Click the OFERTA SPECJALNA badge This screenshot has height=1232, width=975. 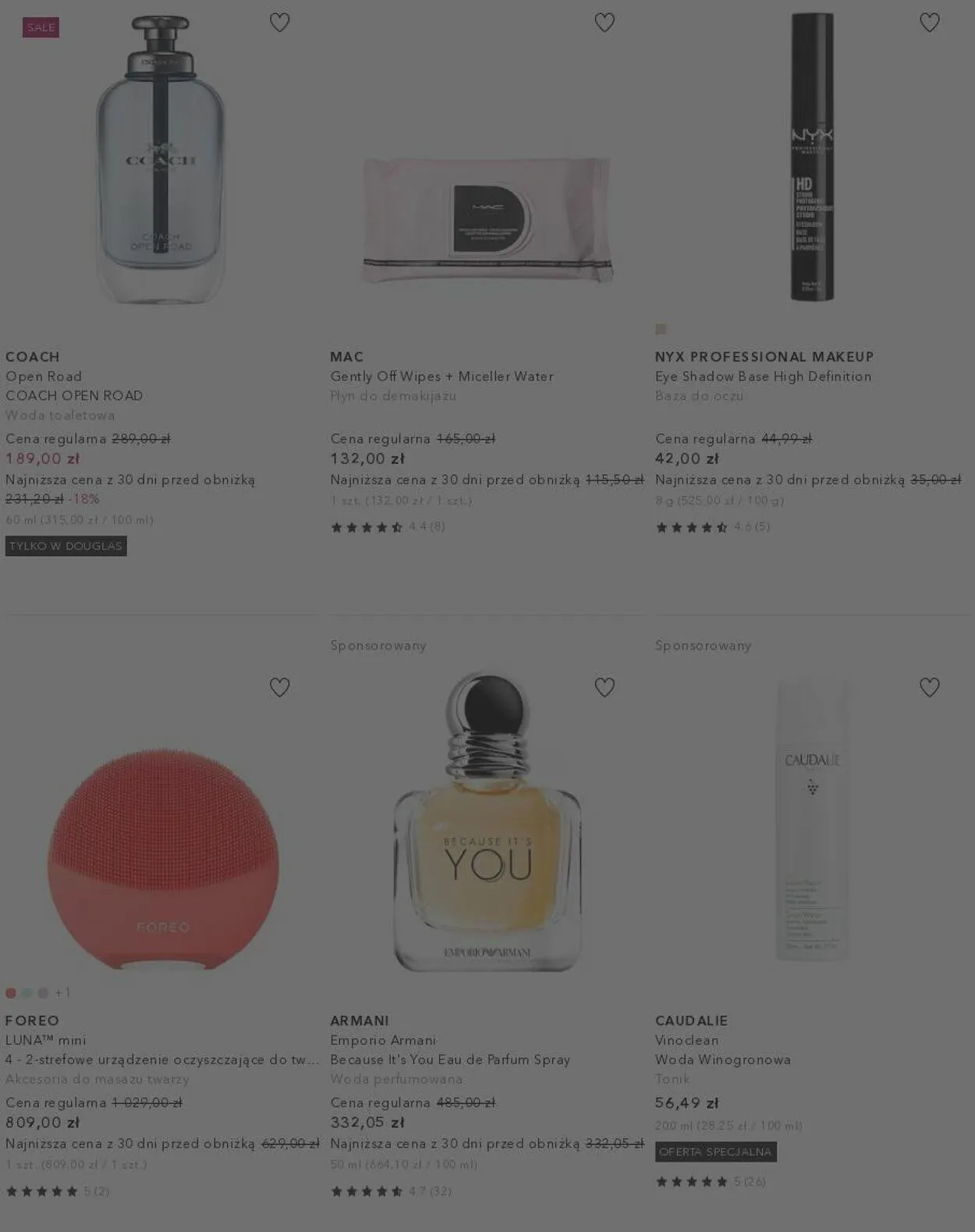(x=716, y=1152)
